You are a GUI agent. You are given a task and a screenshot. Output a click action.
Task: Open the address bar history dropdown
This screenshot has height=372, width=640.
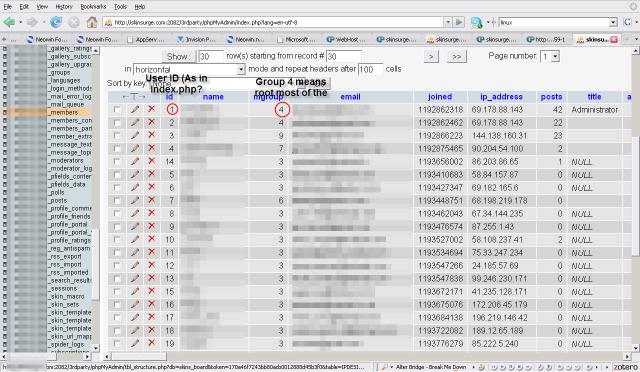[x=448, y=22]
